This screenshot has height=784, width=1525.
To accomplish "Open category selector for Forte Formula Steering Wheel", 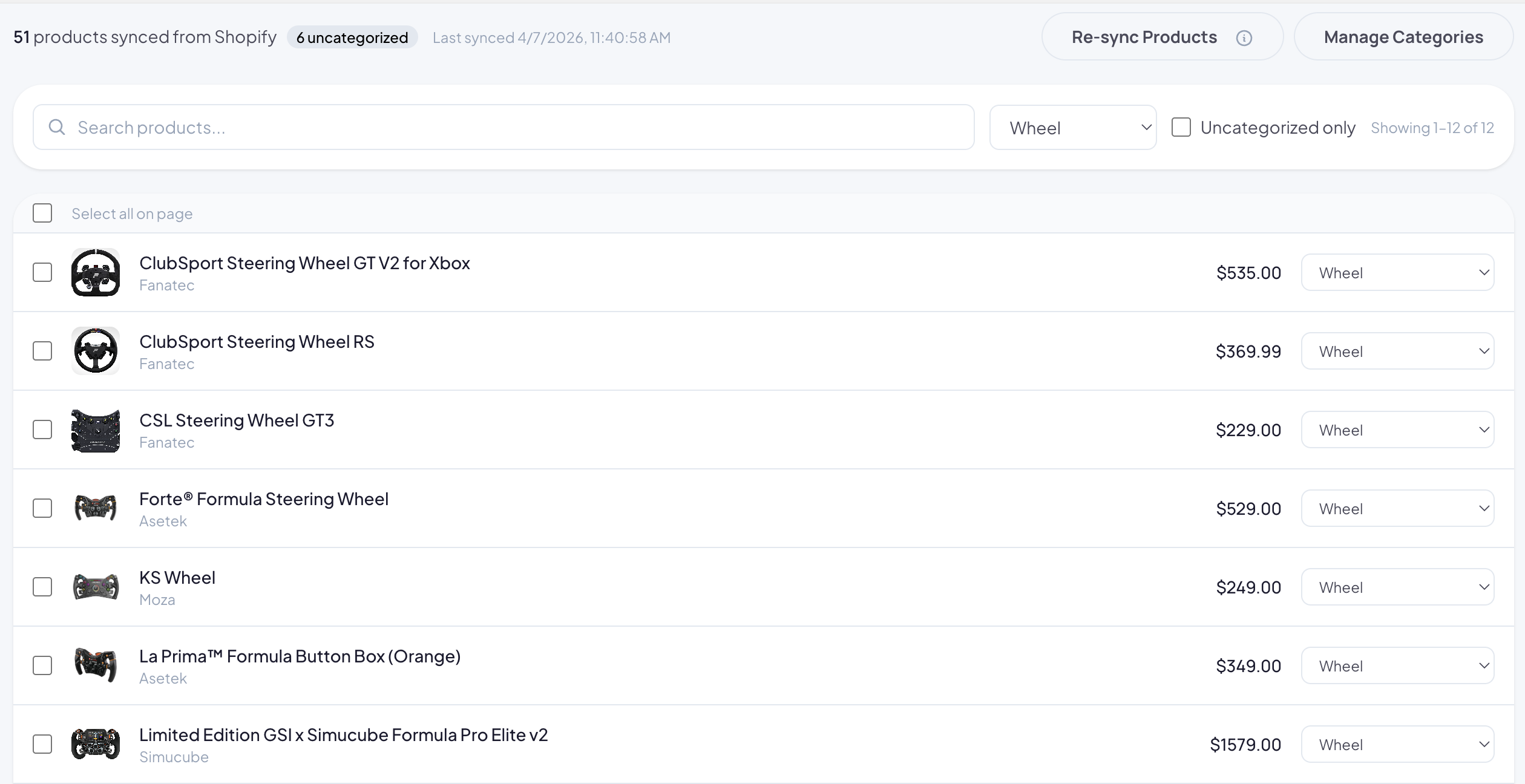I will coord(1398,508).
